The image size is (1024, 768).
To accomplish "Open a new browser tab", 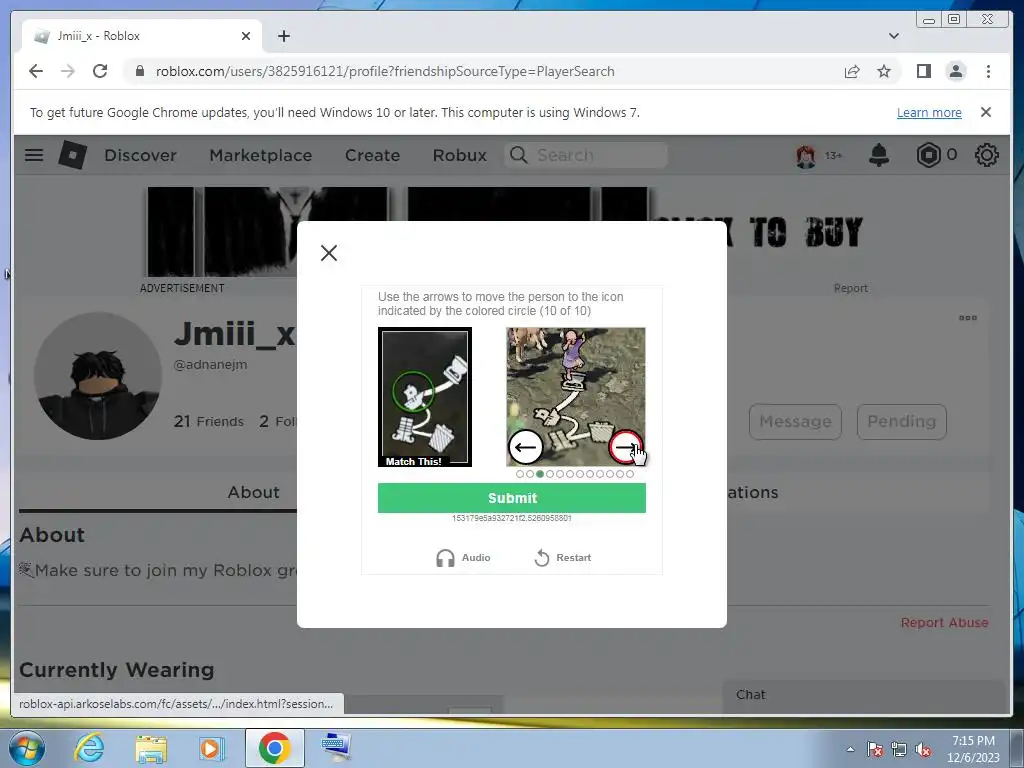I will 283,36.
